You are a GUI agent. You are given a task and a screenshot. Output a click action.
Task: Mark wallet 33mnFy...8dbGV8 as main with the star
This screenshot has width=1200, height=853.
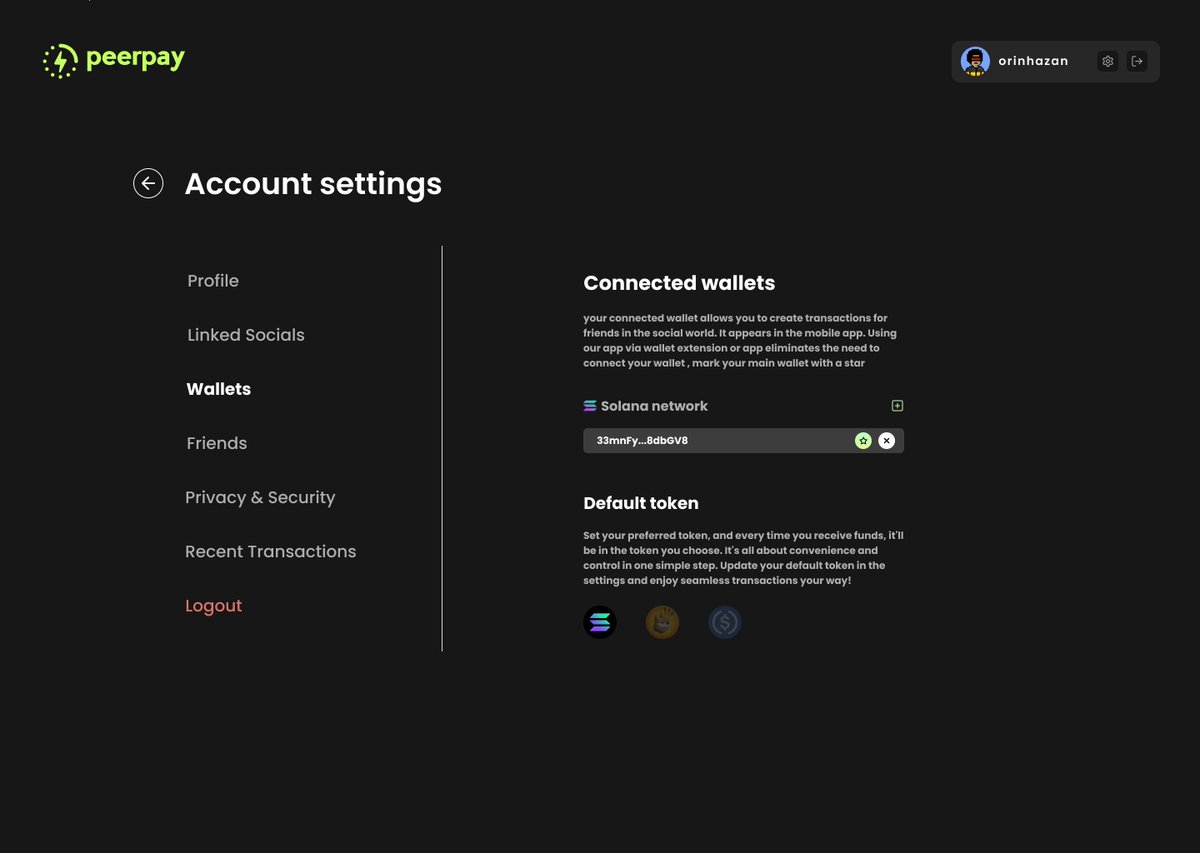(863, 441)
